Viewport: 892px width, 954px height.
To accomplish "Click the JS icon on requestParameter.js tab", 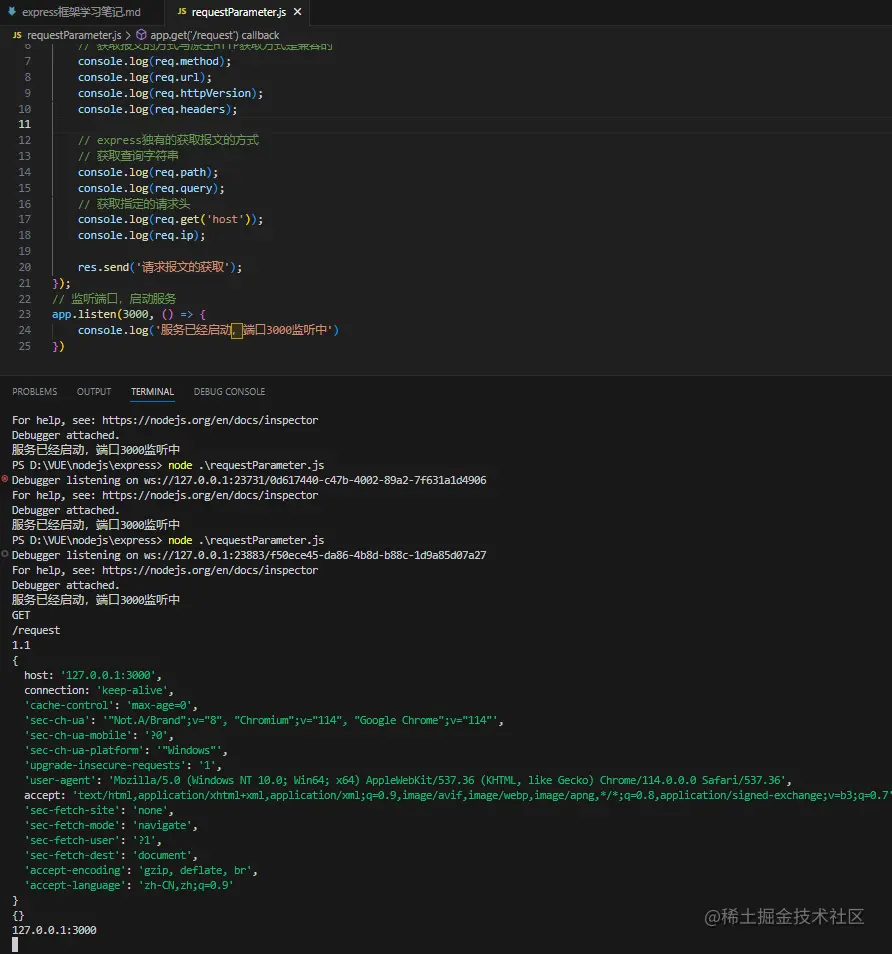I will point(182,12).
